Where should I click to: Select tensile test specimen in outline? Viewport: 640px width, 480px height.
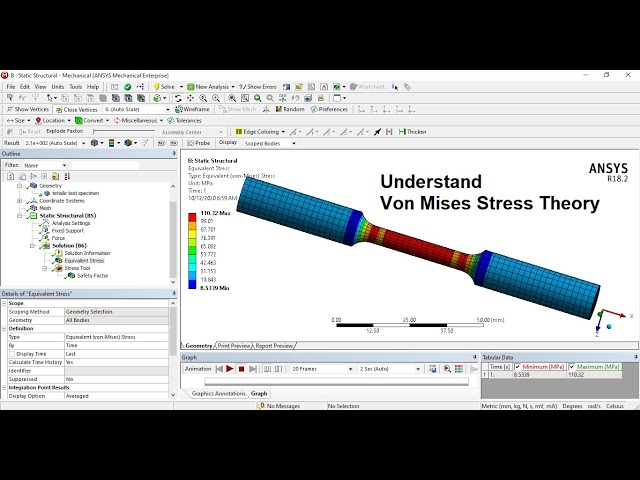pyautogui.click(x=76, y=193)
